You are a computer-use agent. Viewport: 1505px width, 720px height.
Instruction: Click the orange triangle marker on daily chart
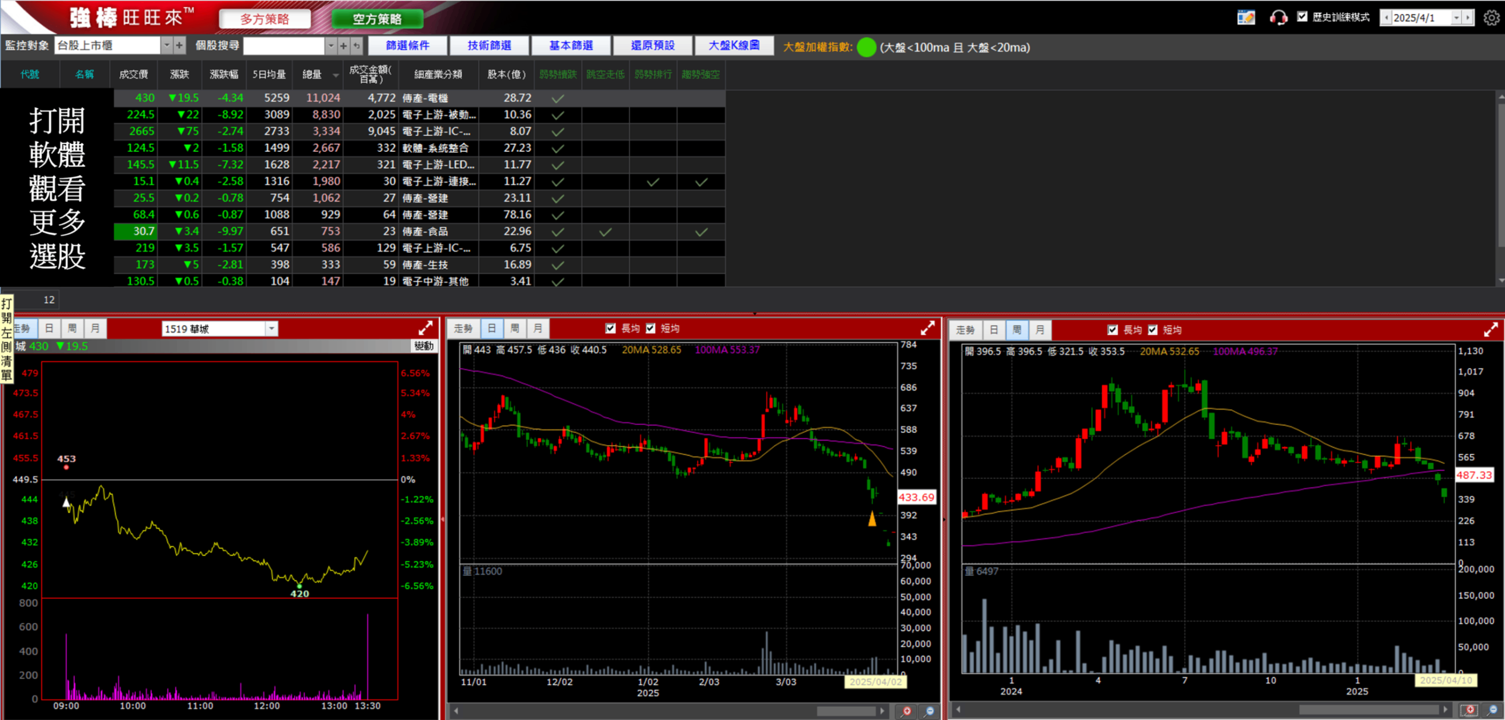(872, 518)
